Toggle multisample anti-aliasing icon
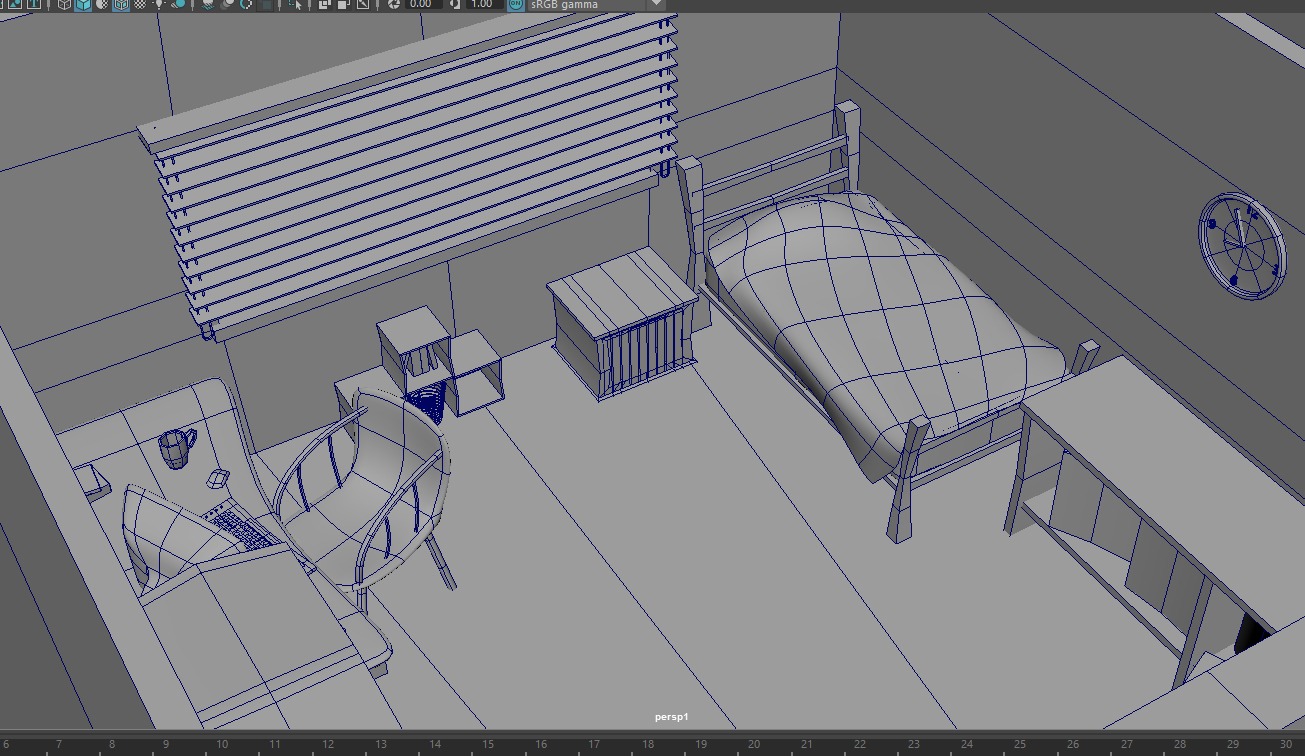Screen dimensions: 1305x756 tap(246, 4)
